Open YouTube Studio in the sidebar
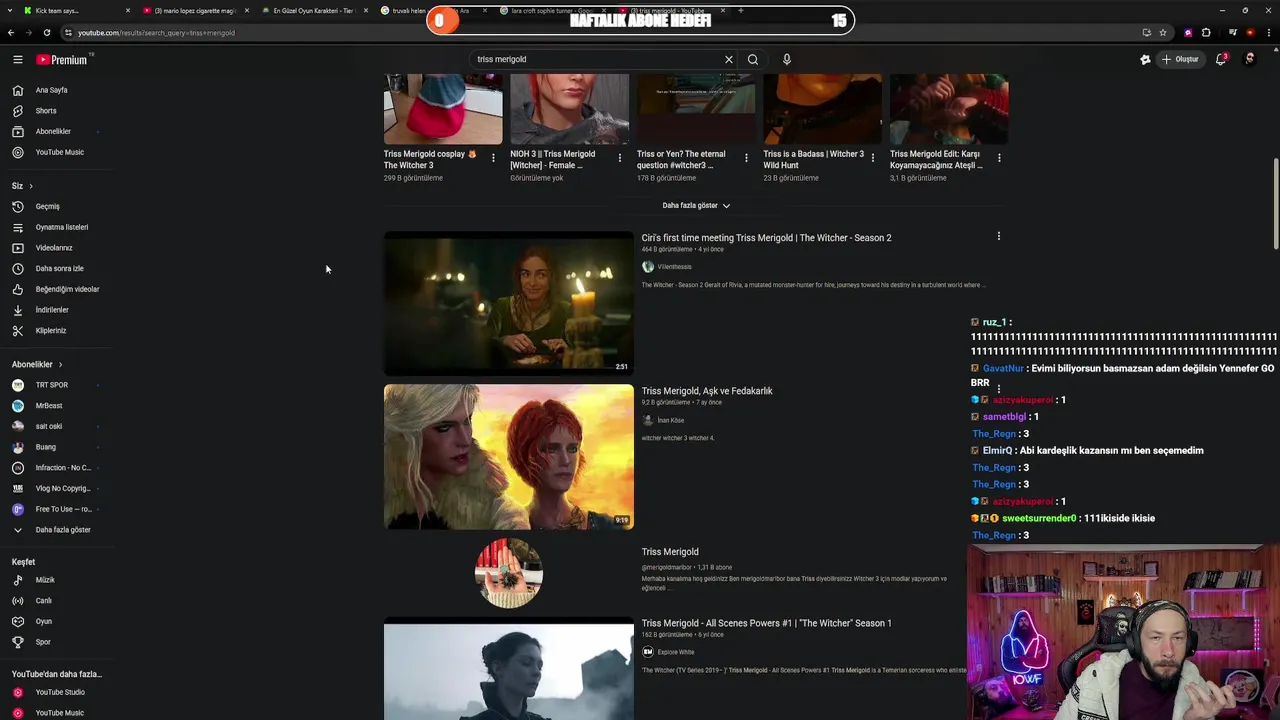This screenshot has width=1280, height=720. click(x=60, y=692)
